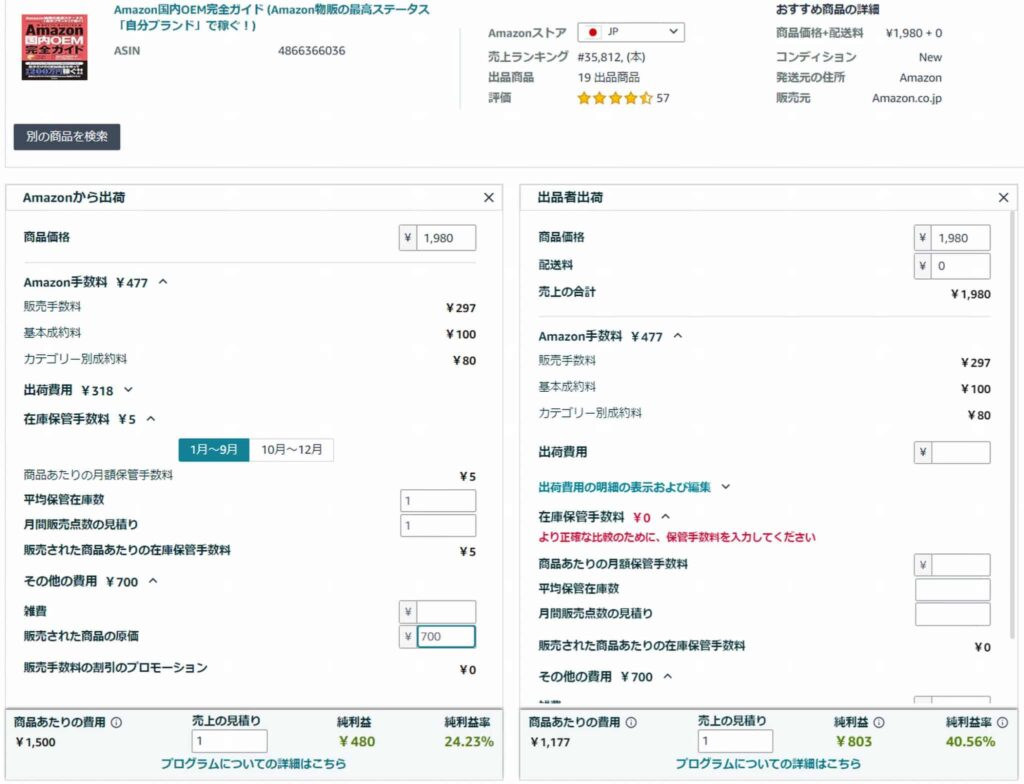Click the 販売元 Amazon.co.jp text

click(906, 98)
